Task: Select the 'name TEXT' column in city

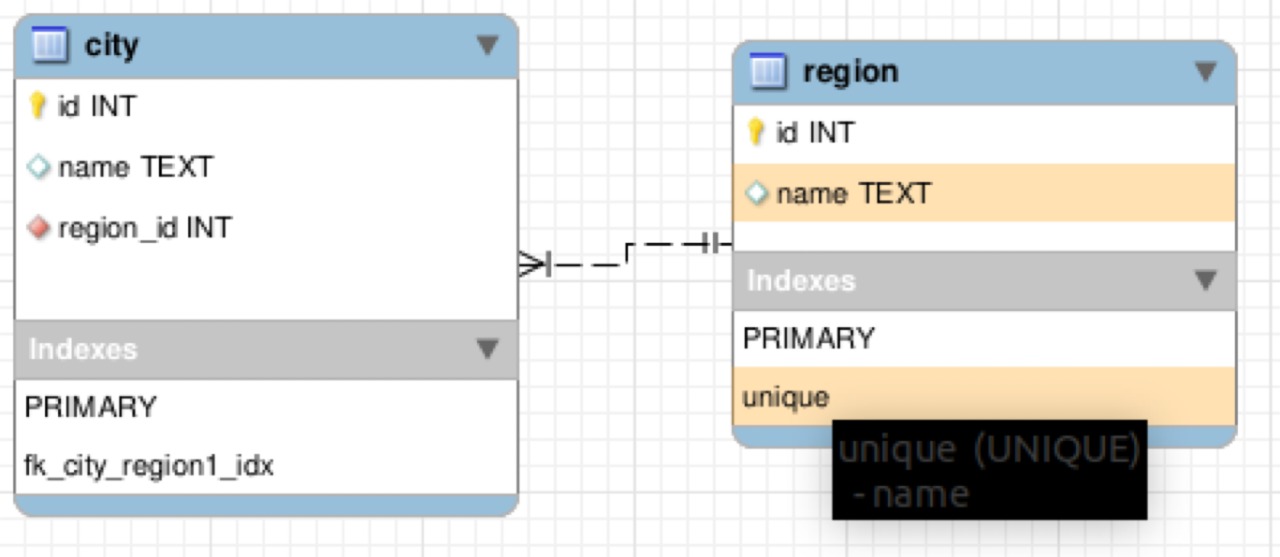Action: [x=266, y=167]
